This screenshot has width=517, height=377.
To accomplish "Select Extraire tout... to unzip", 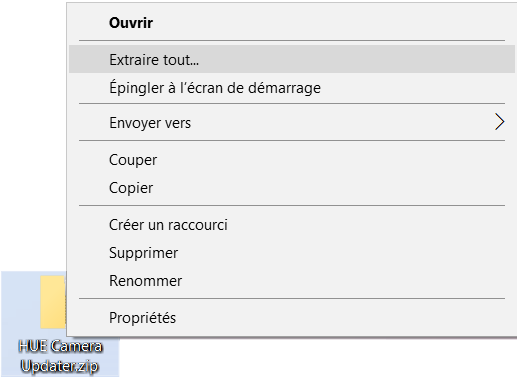I will point(292,59).
